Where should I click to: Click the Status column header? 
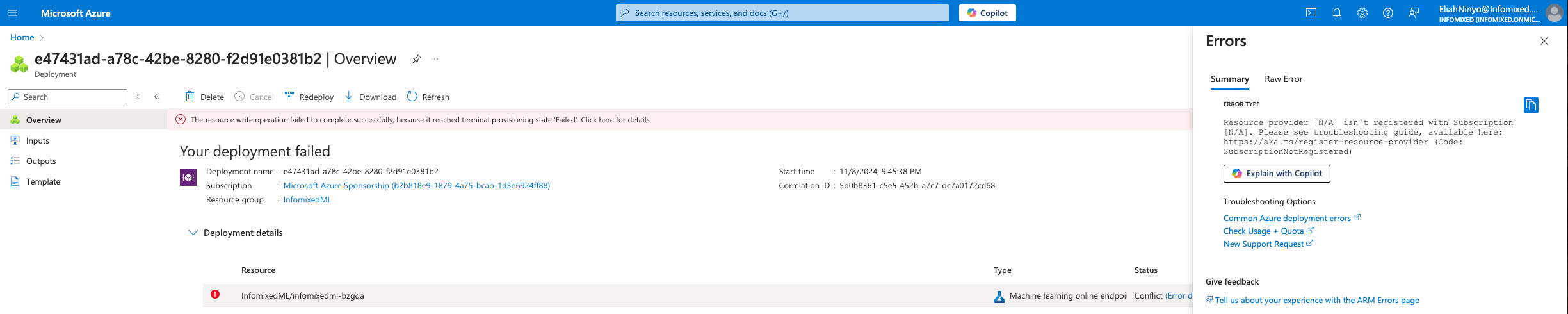tap(1145, 270)
